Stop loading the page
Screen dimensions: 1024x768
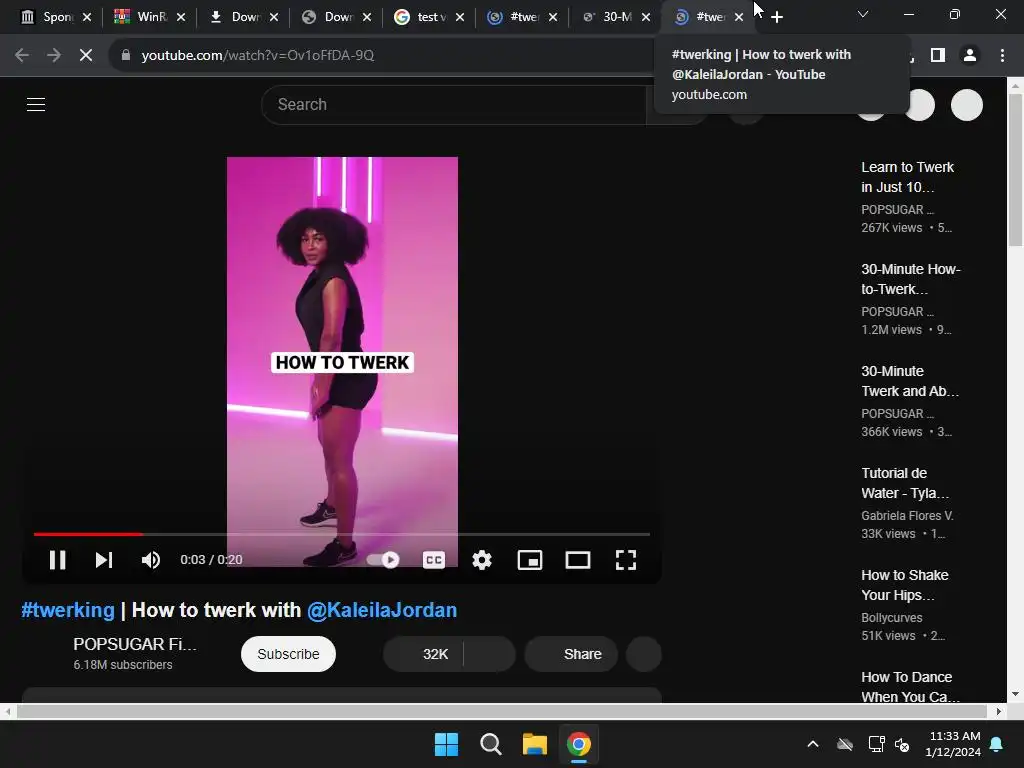86,55
